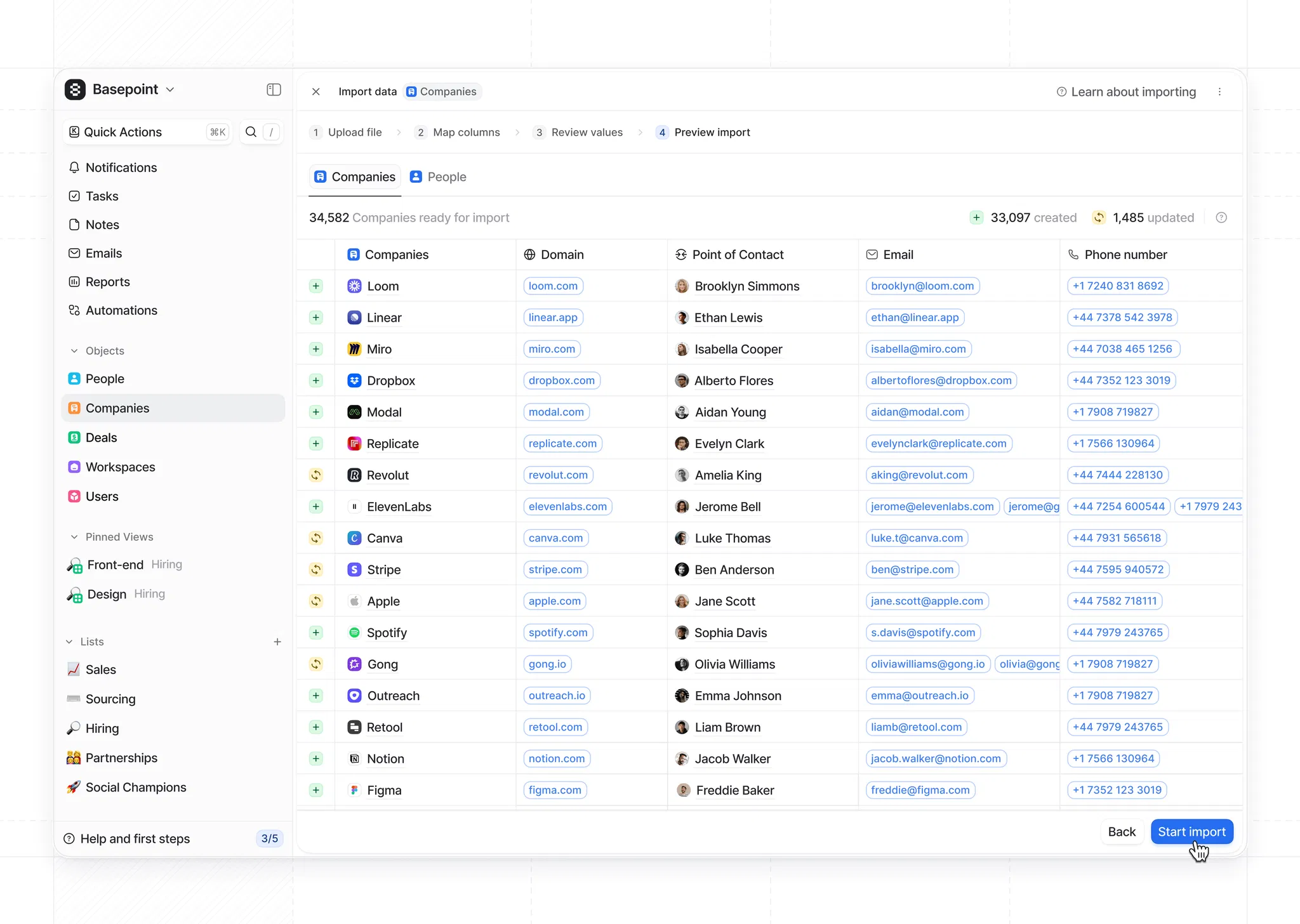1300x924 pixels.
Task: Click the help question mark near updated count
Action: [x=1221, y=218]
